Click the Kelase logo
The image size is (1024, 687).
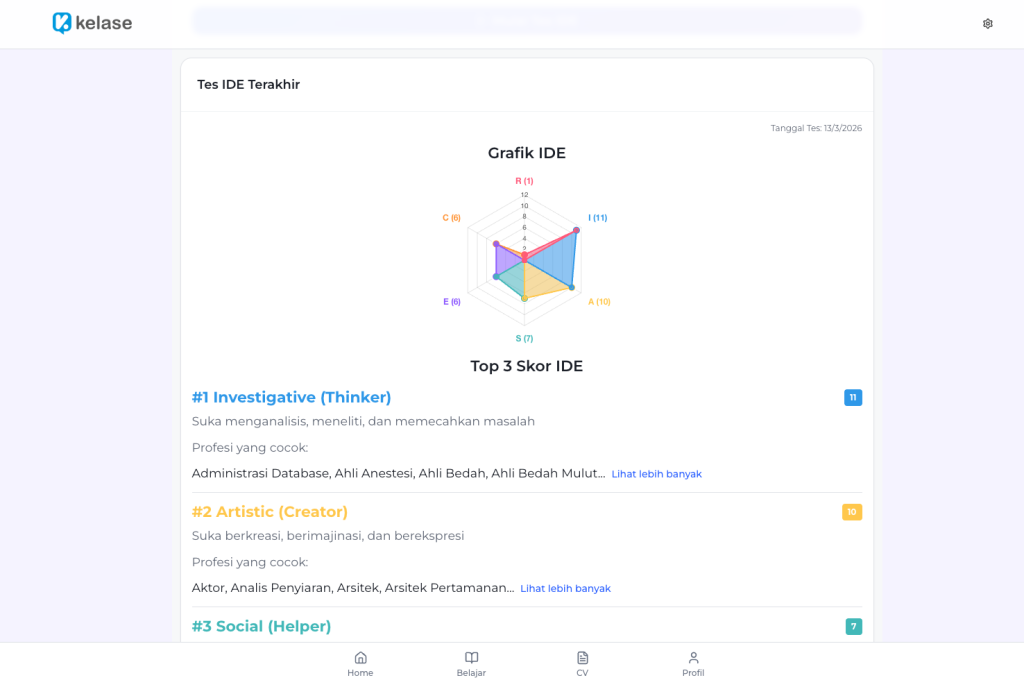click(92, 22)
